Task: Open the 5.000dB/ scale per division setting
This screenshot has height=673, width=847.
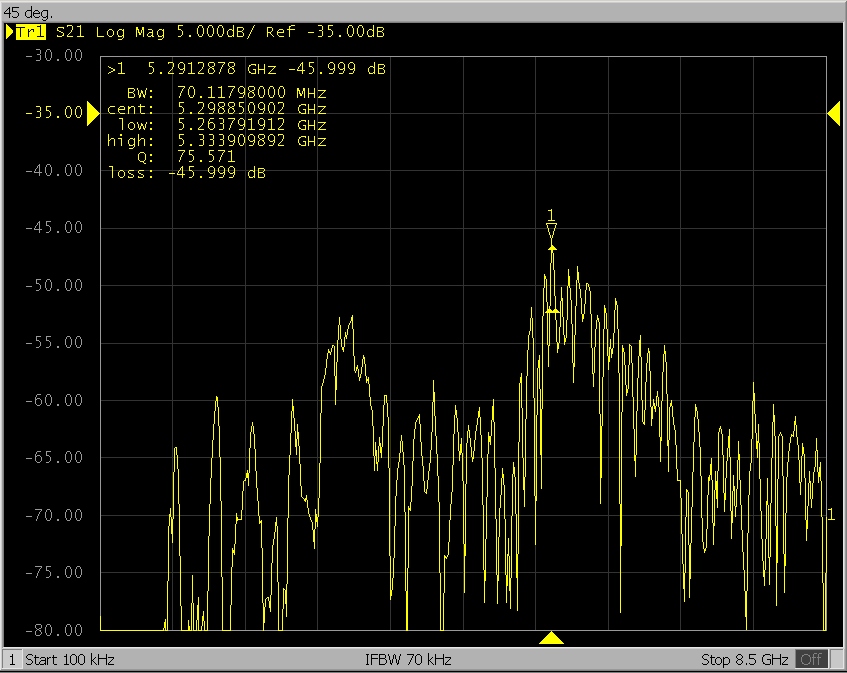Action: 209,32
